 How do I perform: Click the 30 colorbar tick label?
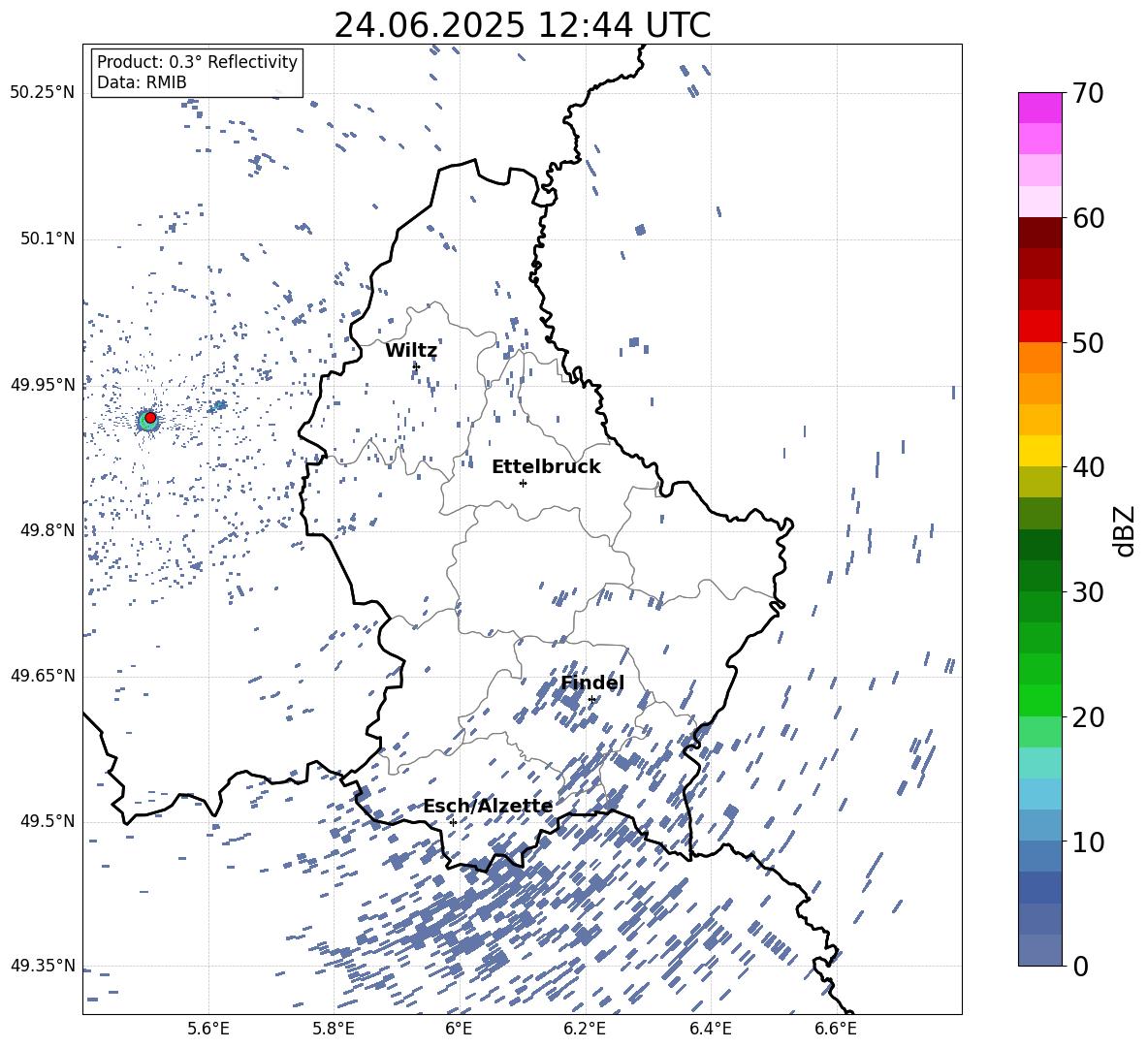pos(1088,592)
